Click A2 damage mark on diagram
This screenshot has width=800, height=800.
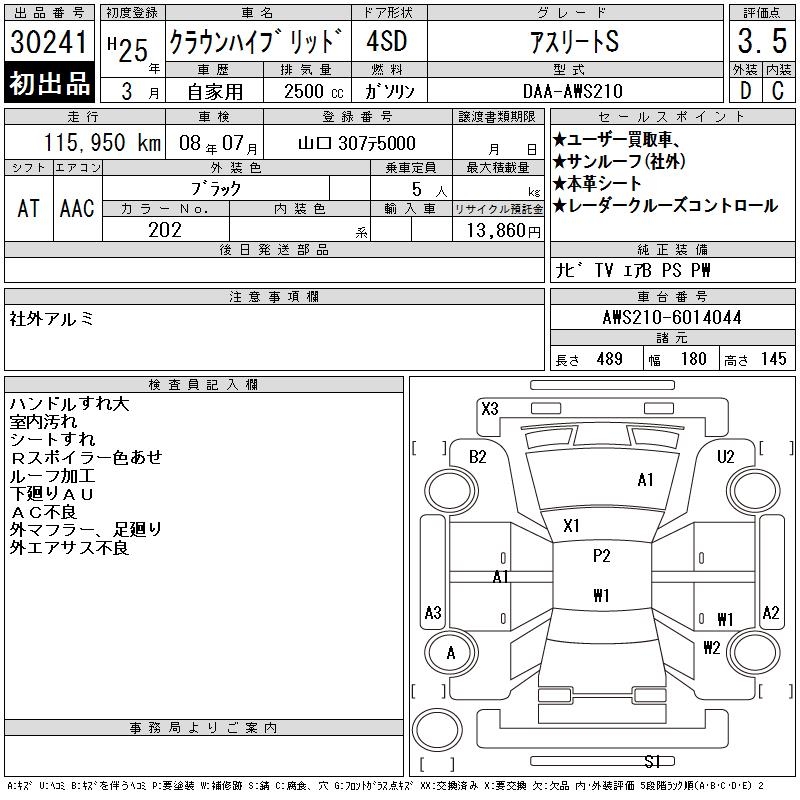pyautogui.click(x=771, y=612)
